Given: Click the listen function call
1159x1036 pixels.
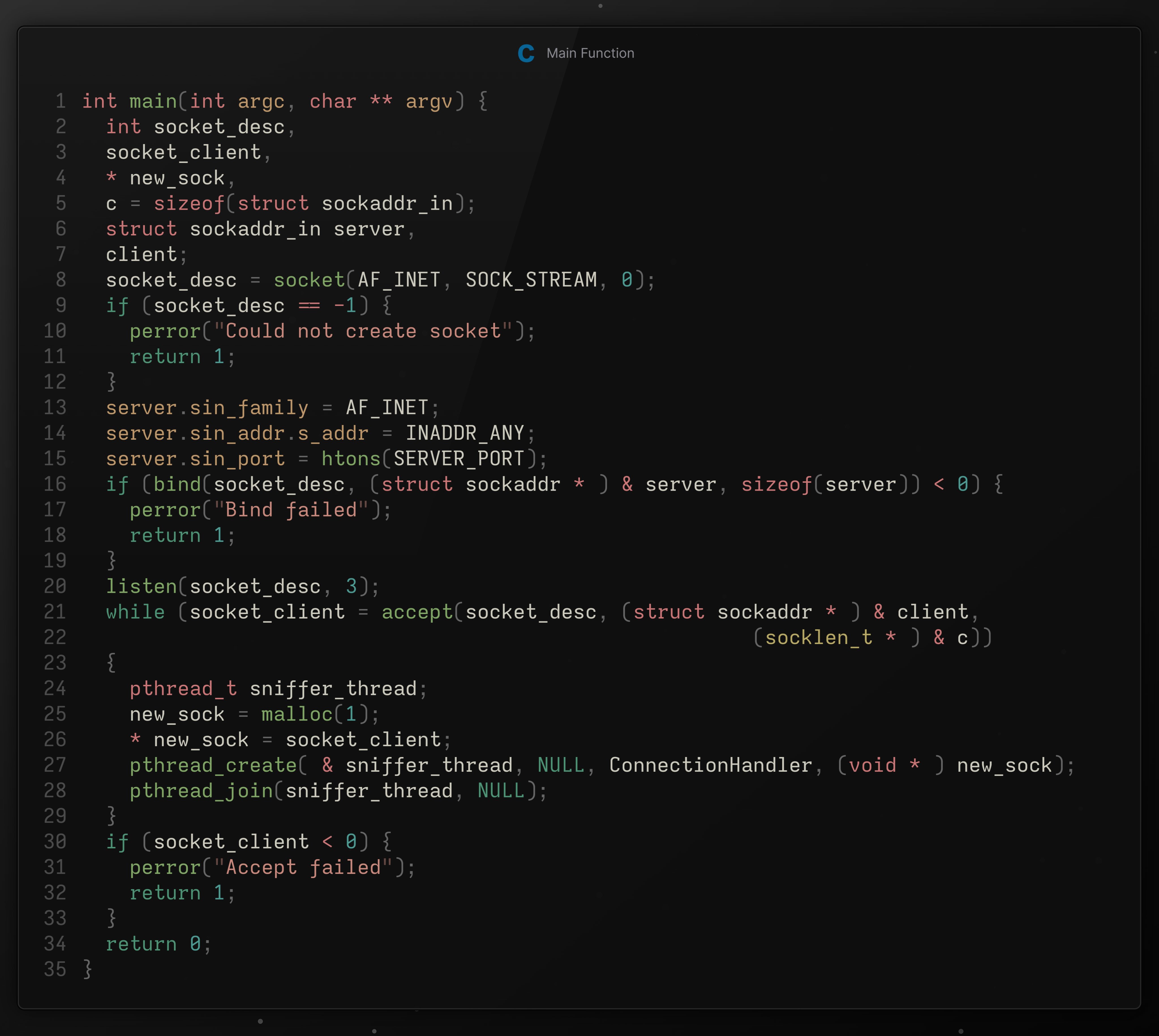Looking at the screenshot, I should coord(141,586).
